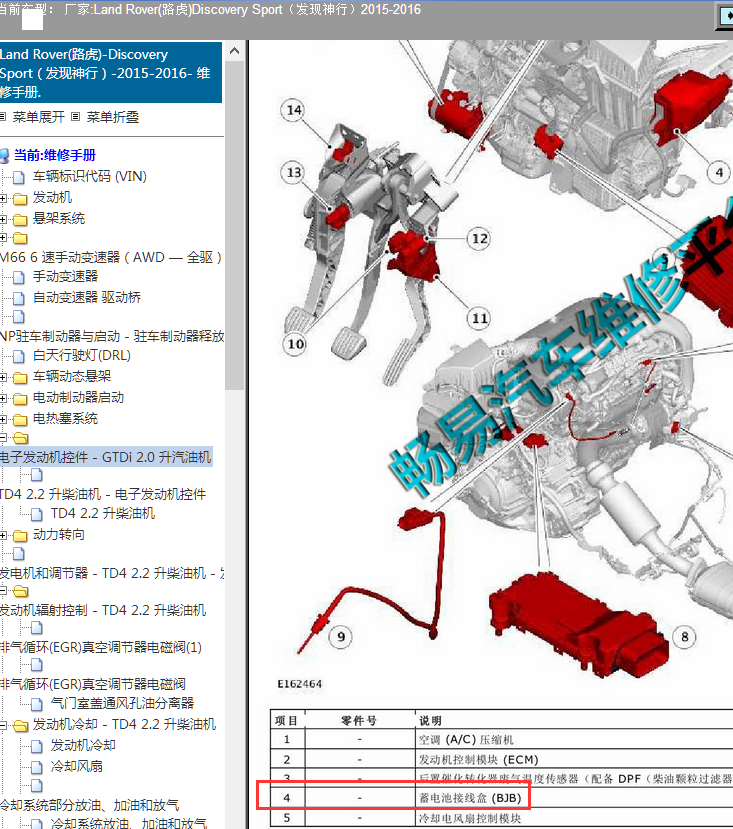Click document icon beside 发动机冷却 item

36,747
